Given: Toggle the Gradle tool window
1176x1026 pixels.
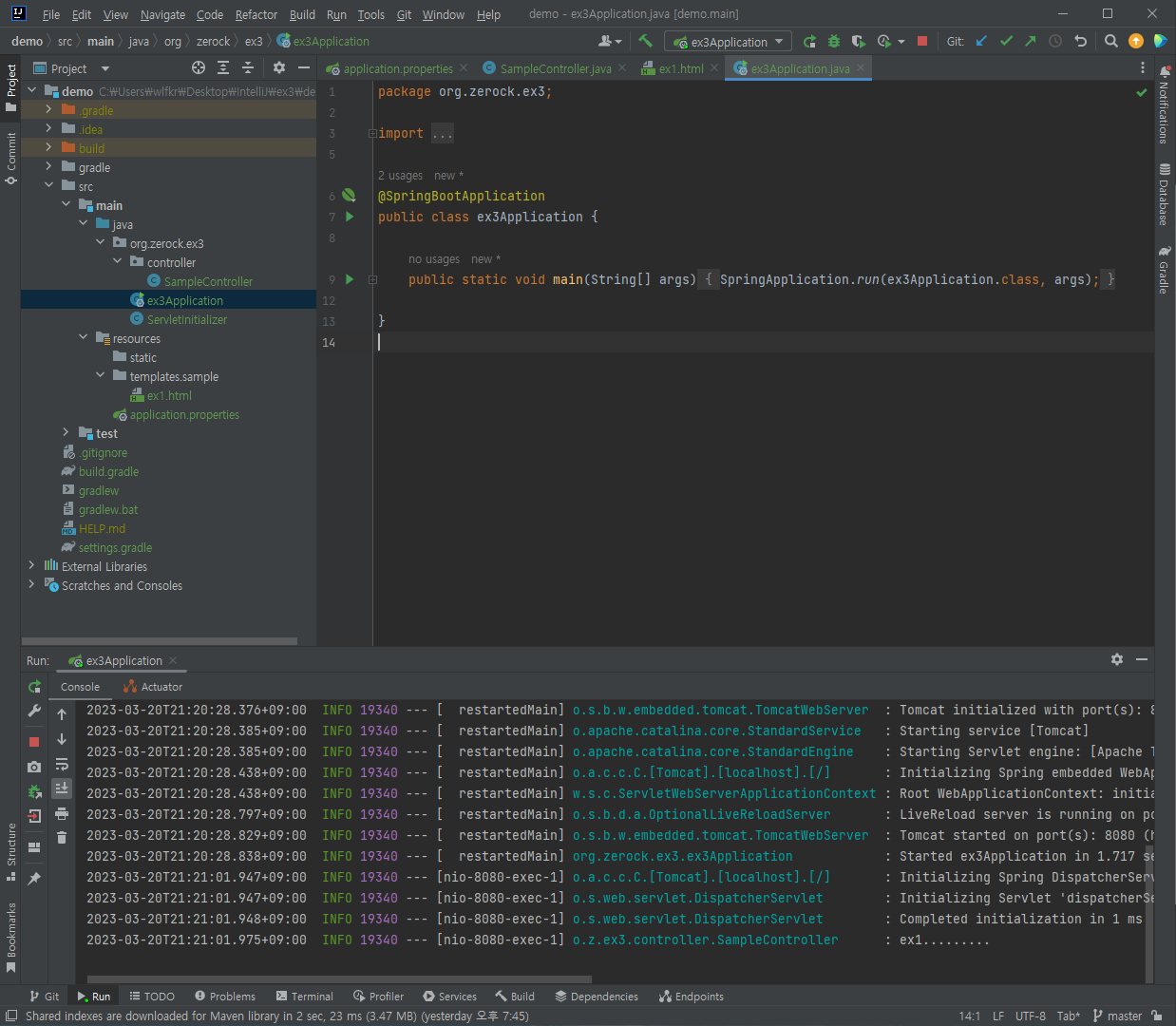Looking at the screenshot, I should [1164, 270].
